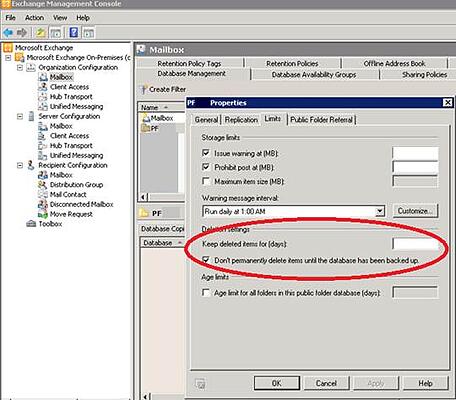
Task: Collapse the Organization Configuration tree node
Action: (20, 67)
